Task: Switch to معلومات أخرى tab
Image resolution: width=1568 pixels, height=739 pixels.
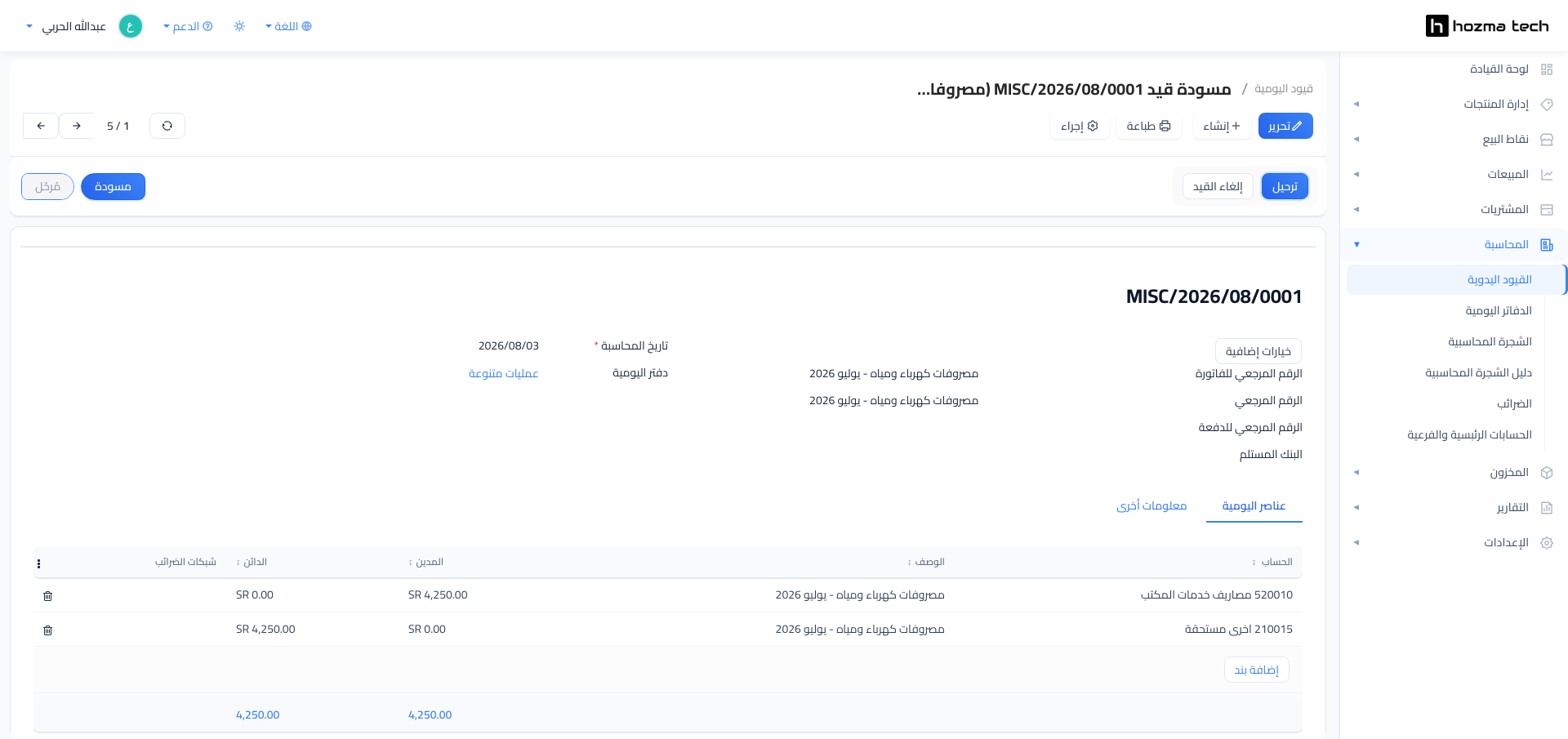Action: point(1151,506)
